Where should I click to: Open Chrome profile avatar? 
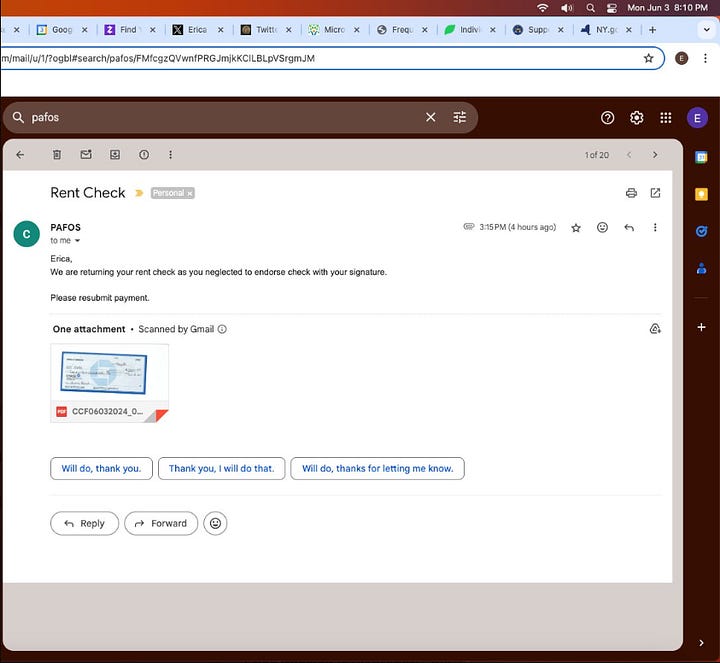(x=681, y=58)
